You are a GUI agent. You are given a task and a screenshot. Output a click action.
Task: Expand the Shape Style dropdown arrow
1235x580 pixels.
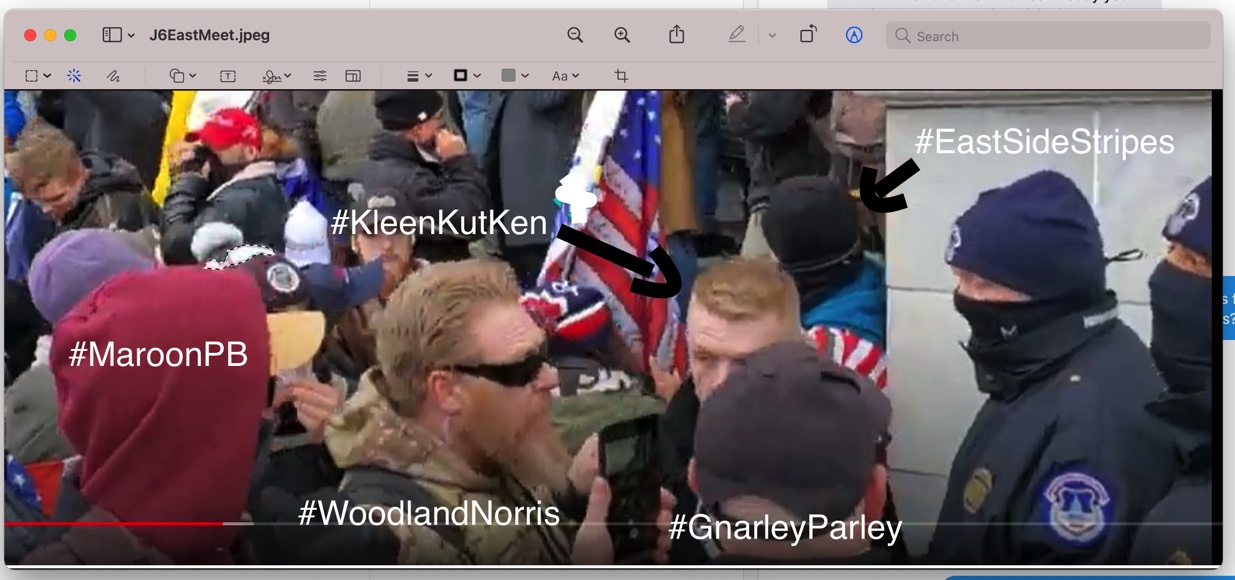pyautogui.click(x=428, y=76)
